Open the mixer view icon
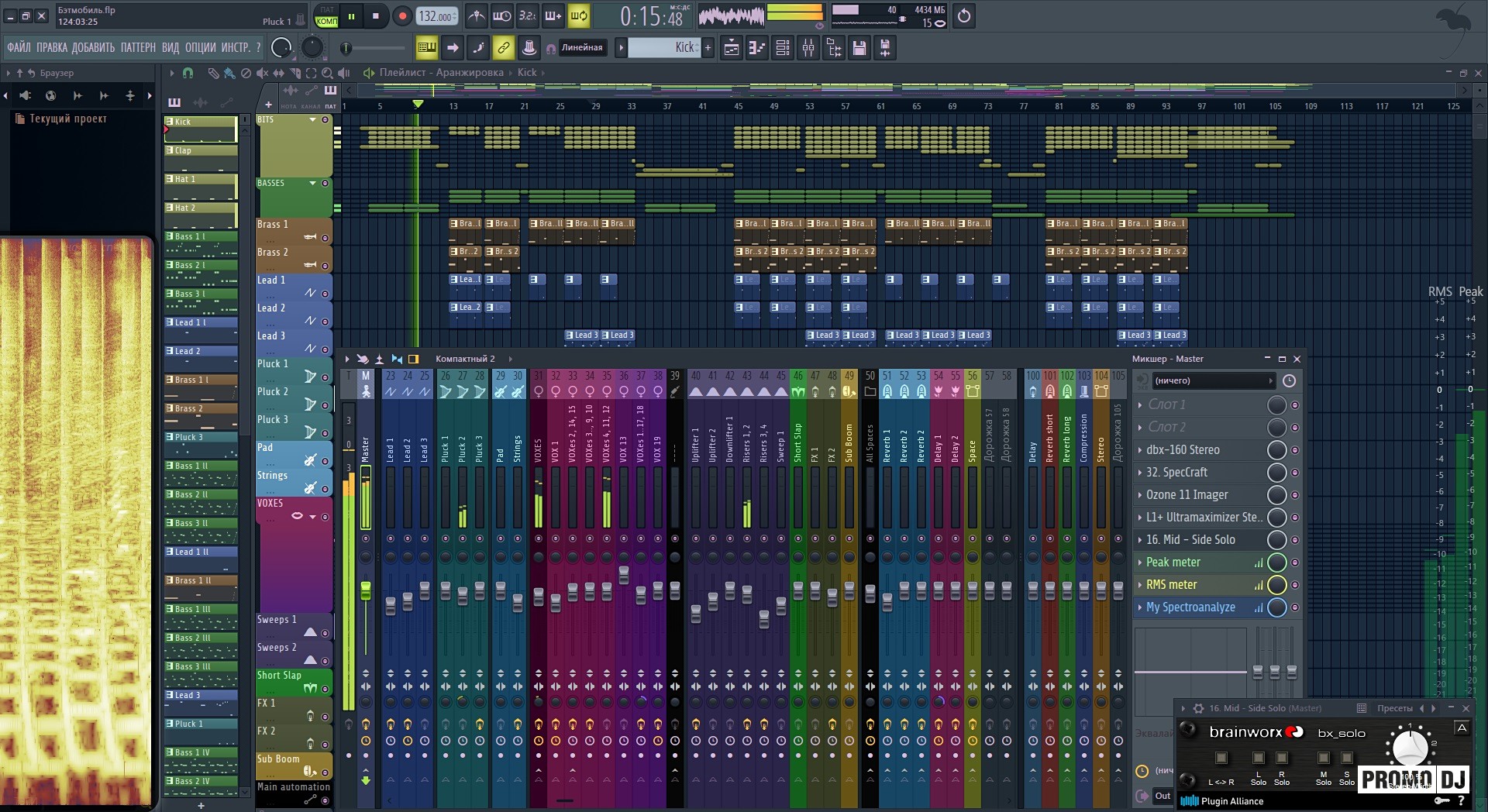 coord(808,48)
